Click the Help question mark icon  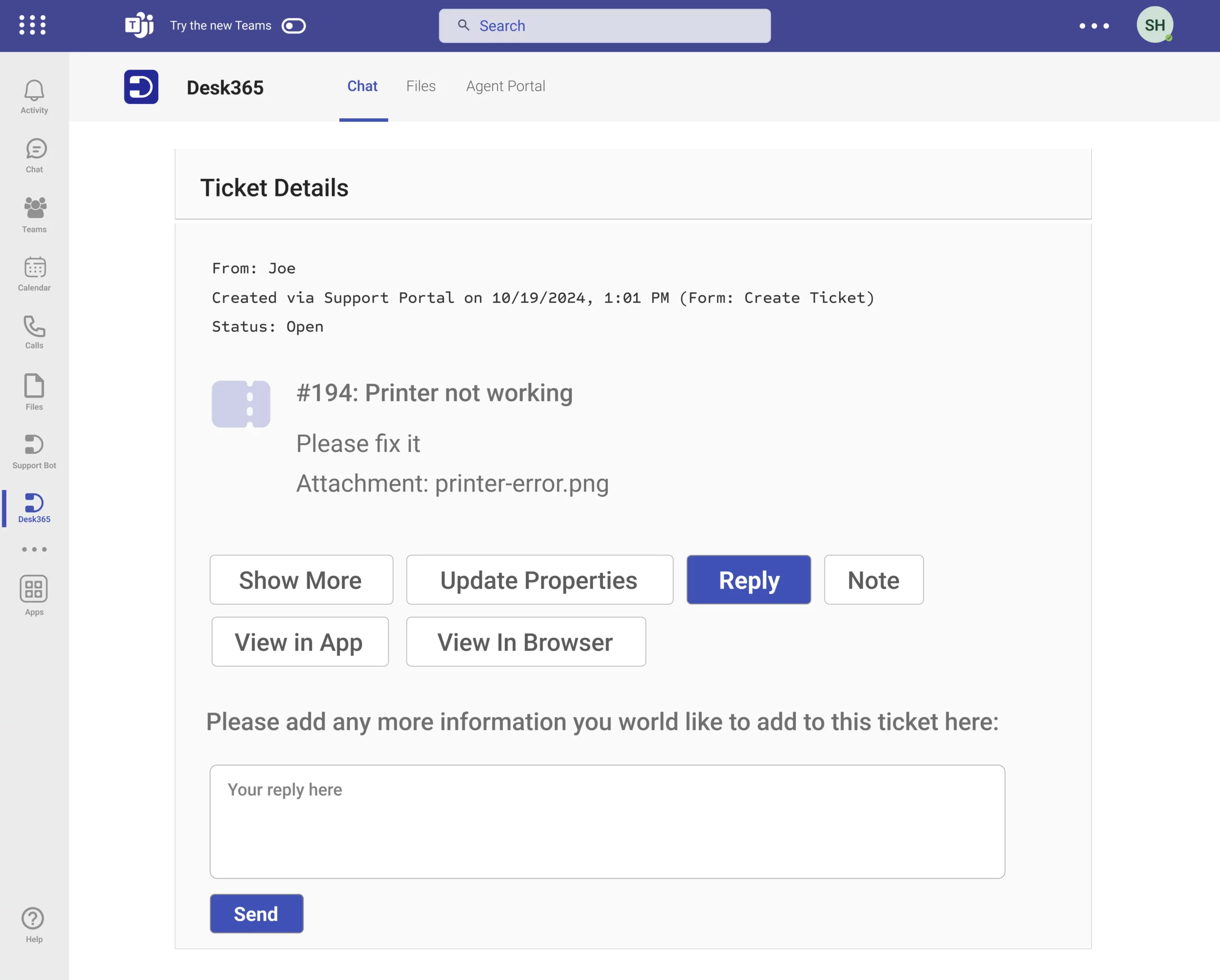point(33,924)
